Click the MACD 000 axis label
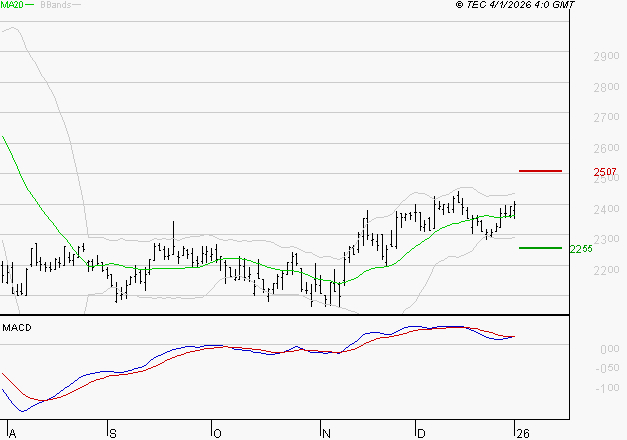627x440 pixels. [x=610, y=349]
